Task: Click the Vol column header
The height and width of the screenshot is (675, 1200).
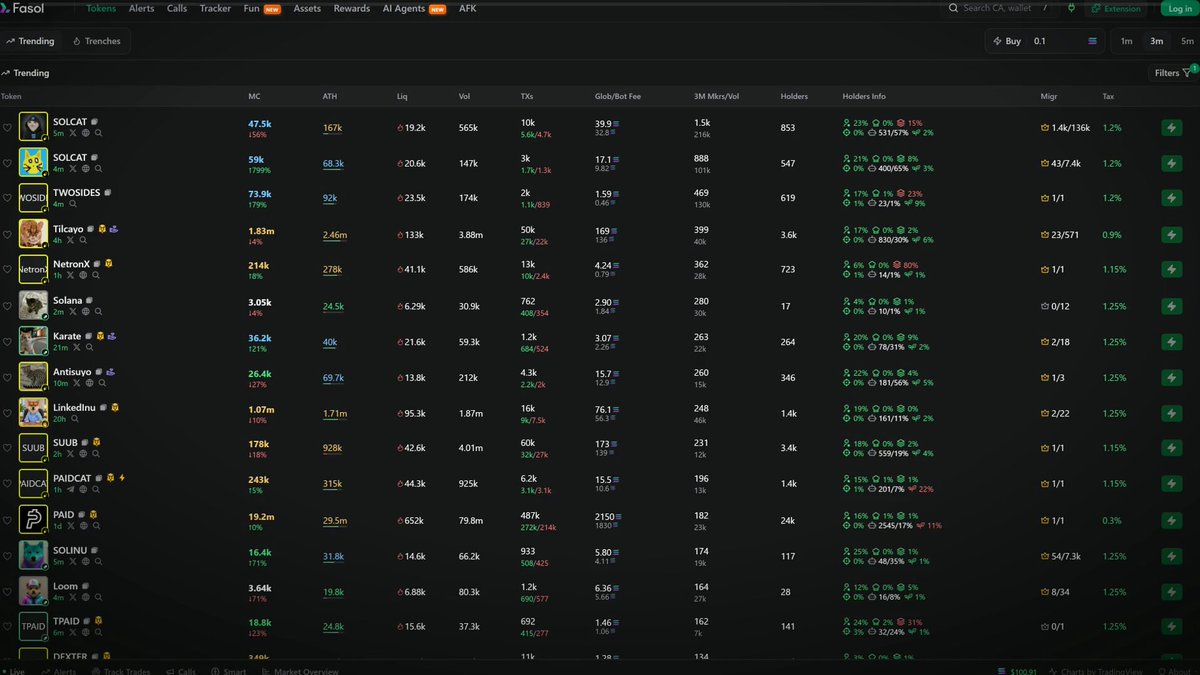Action: 464,97
